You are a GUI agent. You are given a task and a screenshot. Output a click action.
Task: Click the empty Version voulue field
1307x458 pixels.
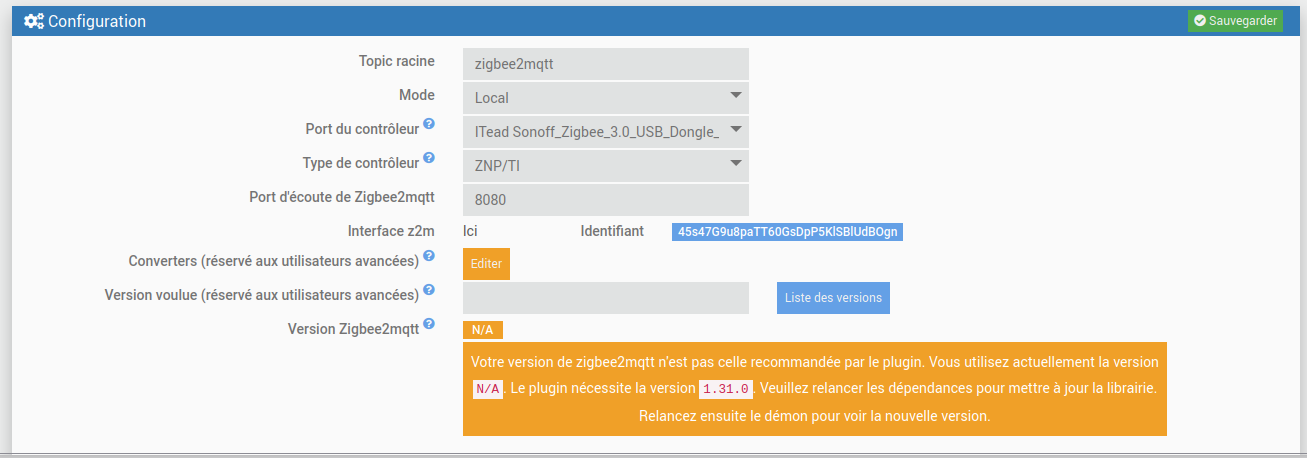click(x=606, y=298)
